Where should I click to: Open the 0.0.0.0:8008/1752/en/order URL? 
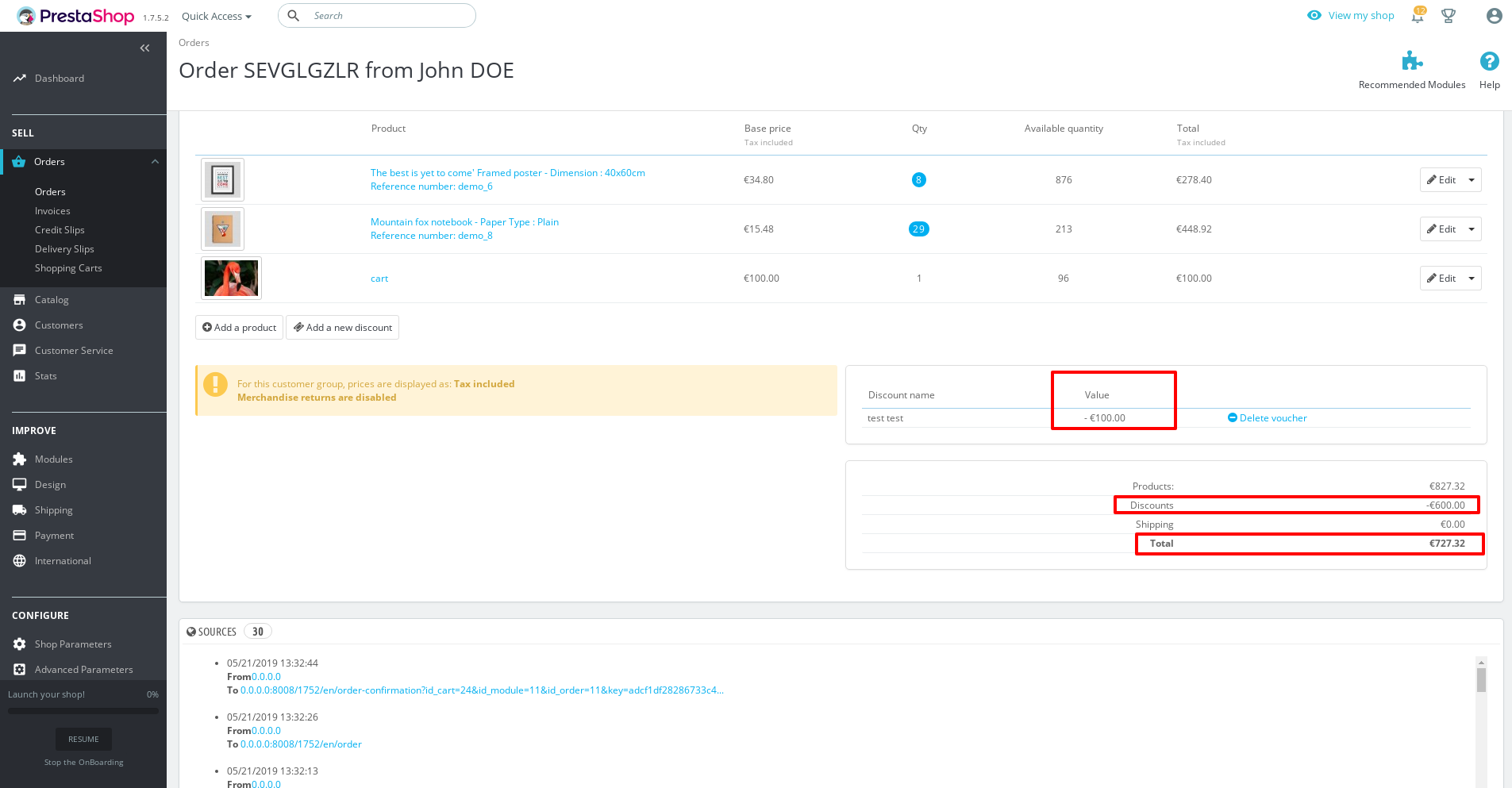tap(301, 744)
